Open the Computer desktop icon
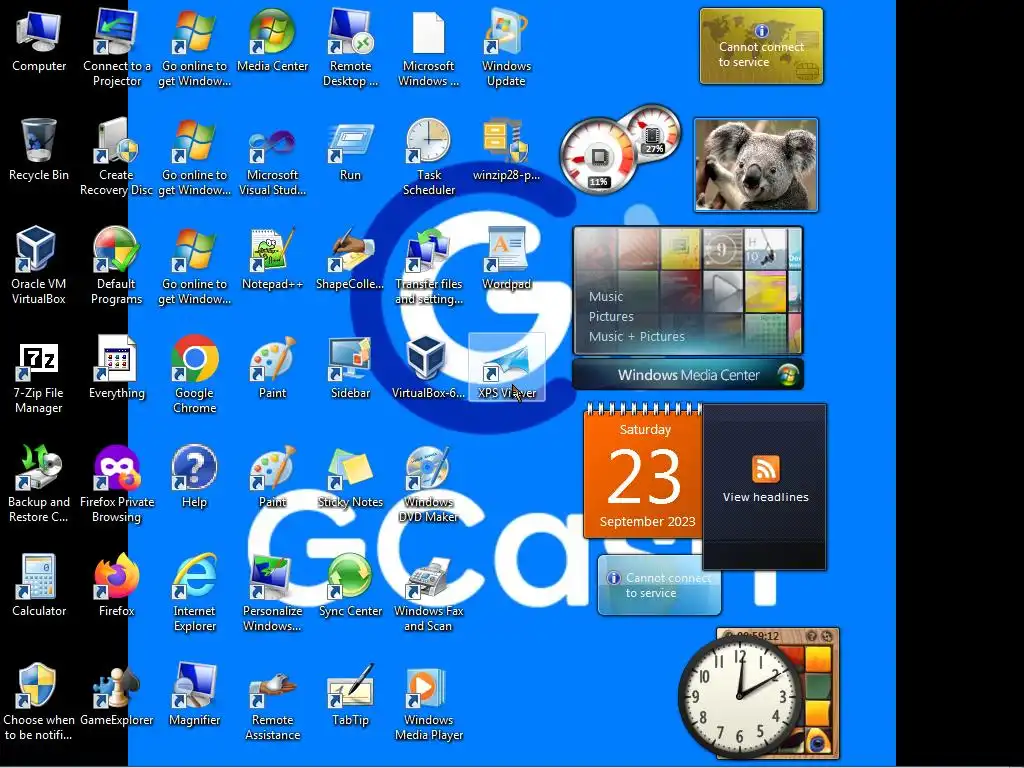 tap(39, 40)
